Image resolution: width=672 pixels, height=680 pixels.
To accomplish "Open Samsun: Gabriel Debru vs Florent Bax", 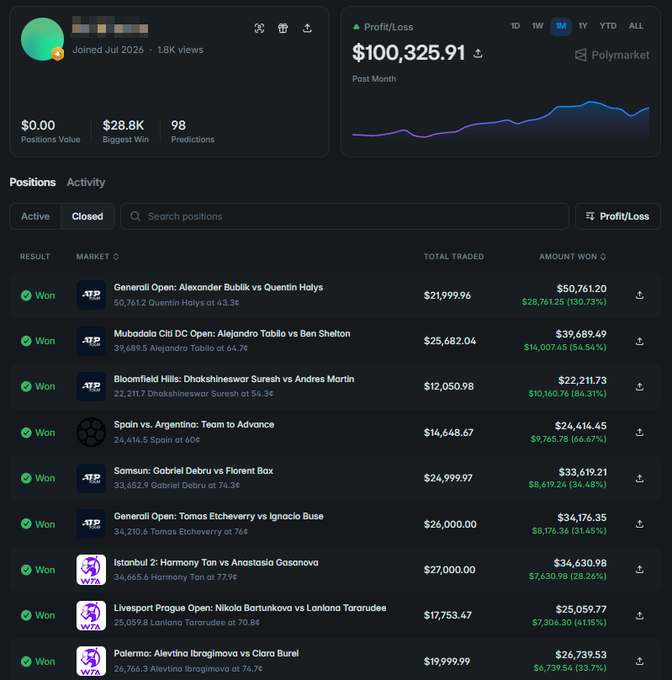I will 193,471.
